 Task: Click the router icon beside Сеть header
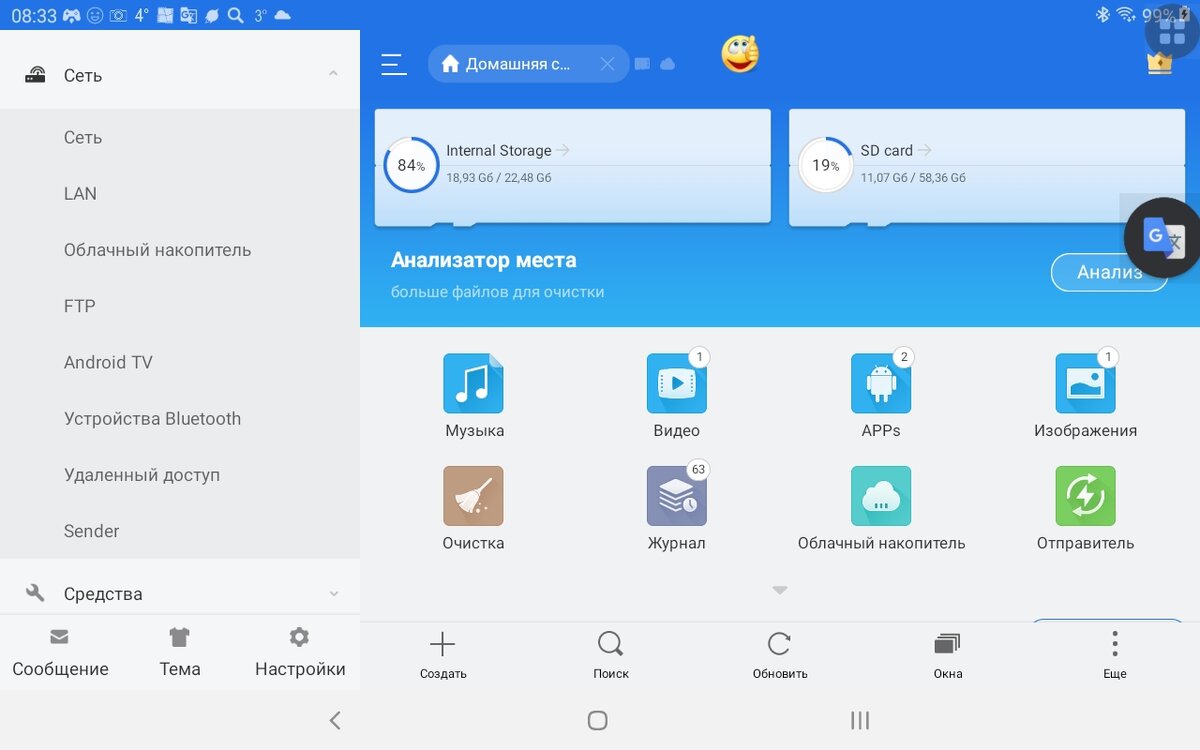click(x=35, y=74)
